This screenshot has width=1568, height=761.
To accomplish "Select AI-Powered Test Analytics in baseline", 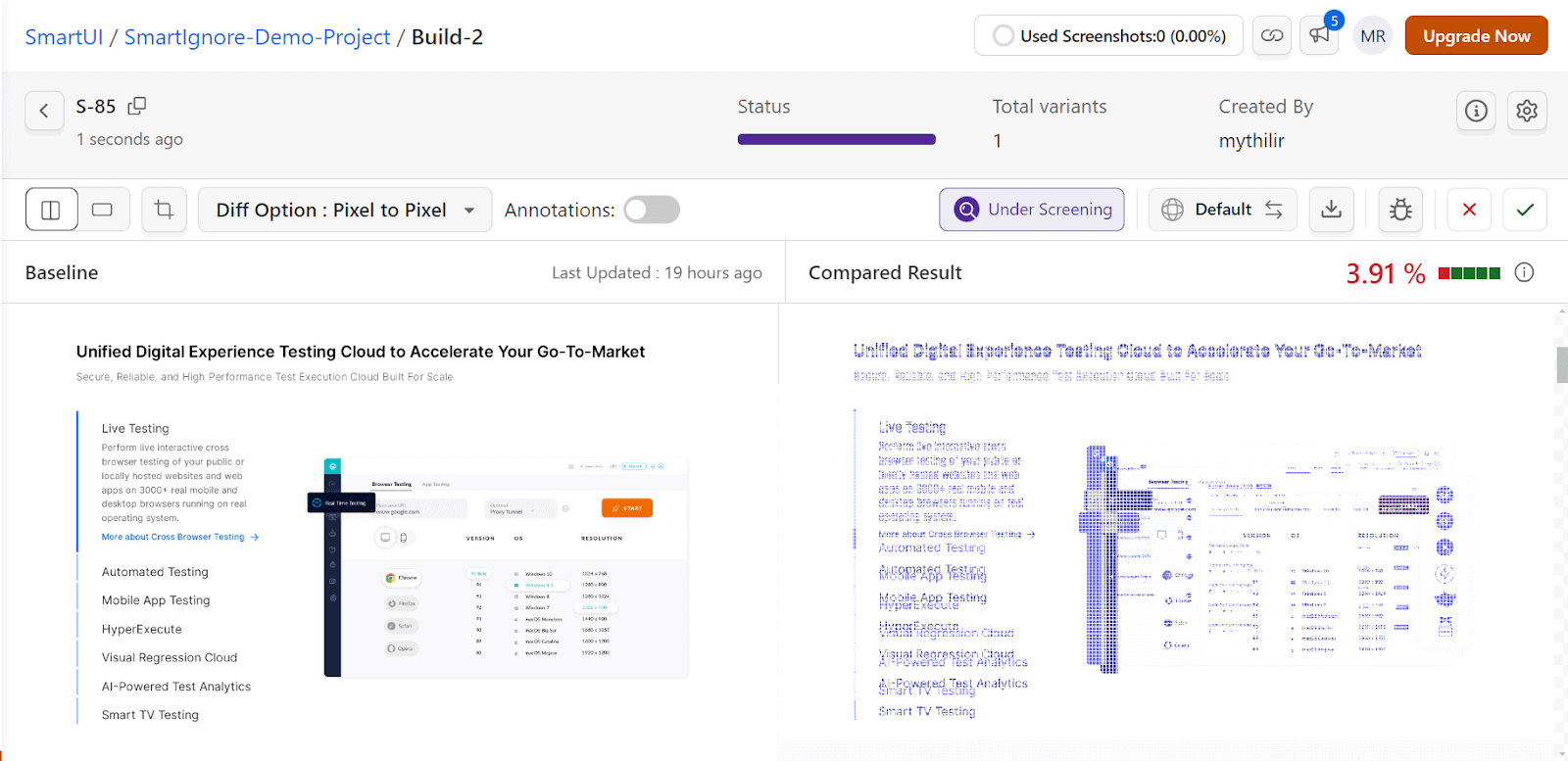I will (x=176, y=687).
